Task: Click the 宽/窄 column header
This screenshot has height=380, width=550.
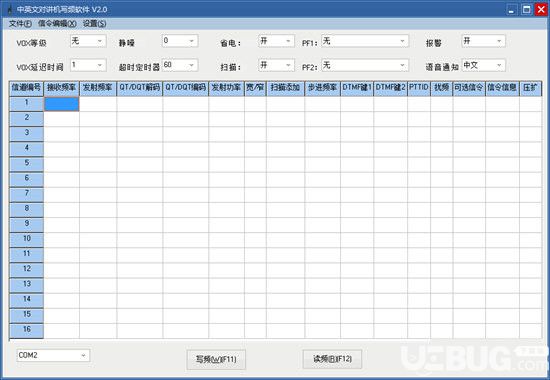Action: (255, 88)
